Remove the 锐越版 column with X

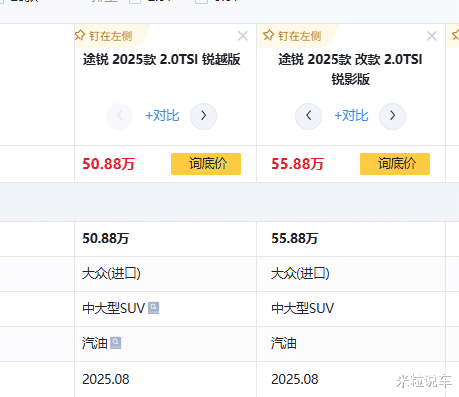click(243, 36)
